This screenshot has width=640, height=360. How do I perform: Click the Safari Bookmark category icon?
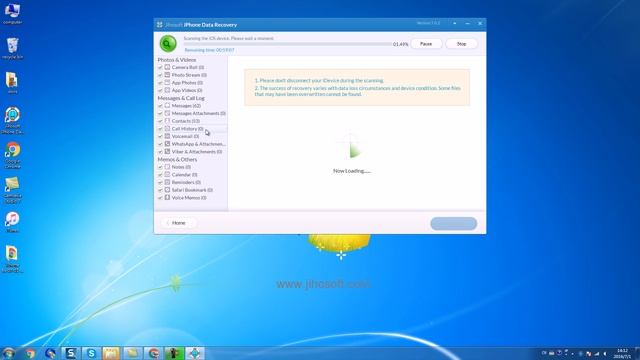[167, 190]
